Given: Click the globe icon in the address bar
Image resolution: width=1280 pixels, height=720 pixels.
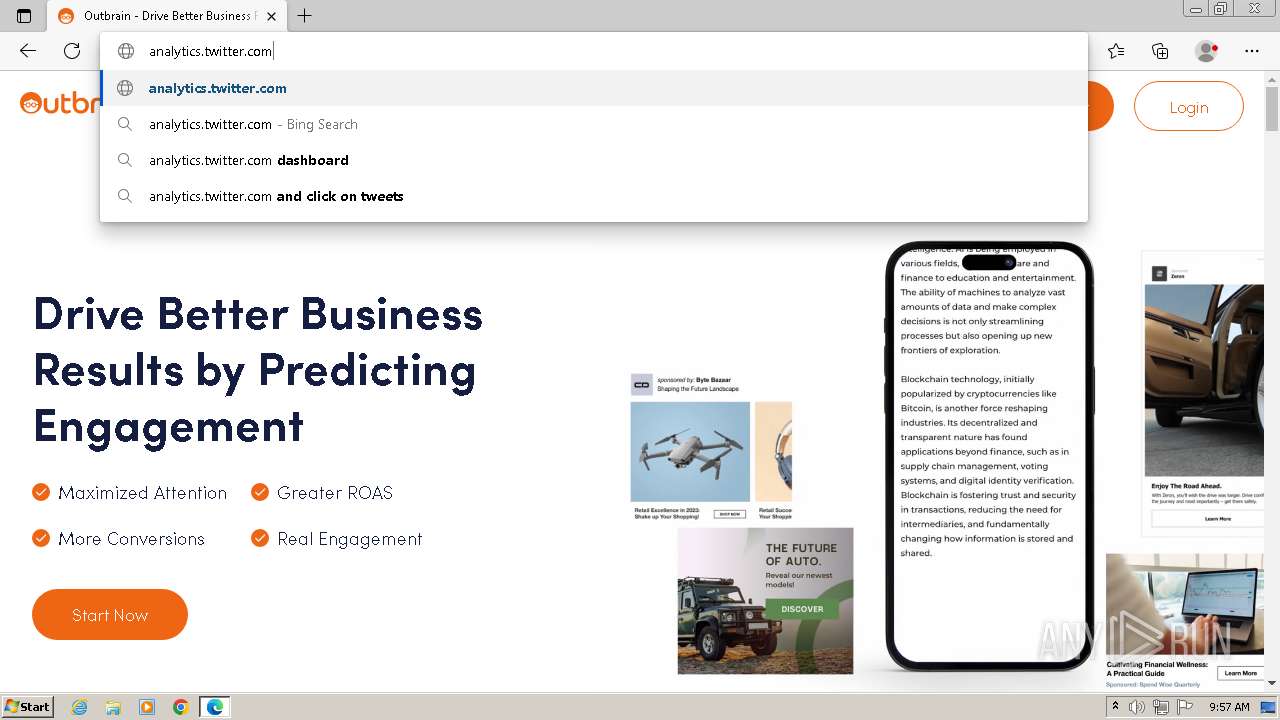Looking at the screenshot, I should (126, 51).
